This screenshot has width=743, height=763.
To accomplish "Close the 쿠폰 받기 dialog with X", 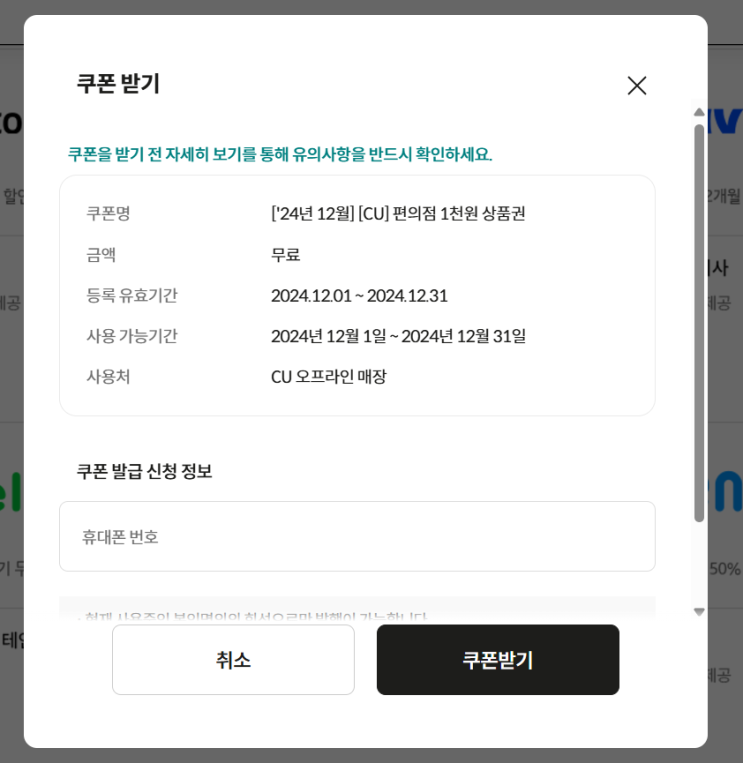I will (x=636, y=86).
